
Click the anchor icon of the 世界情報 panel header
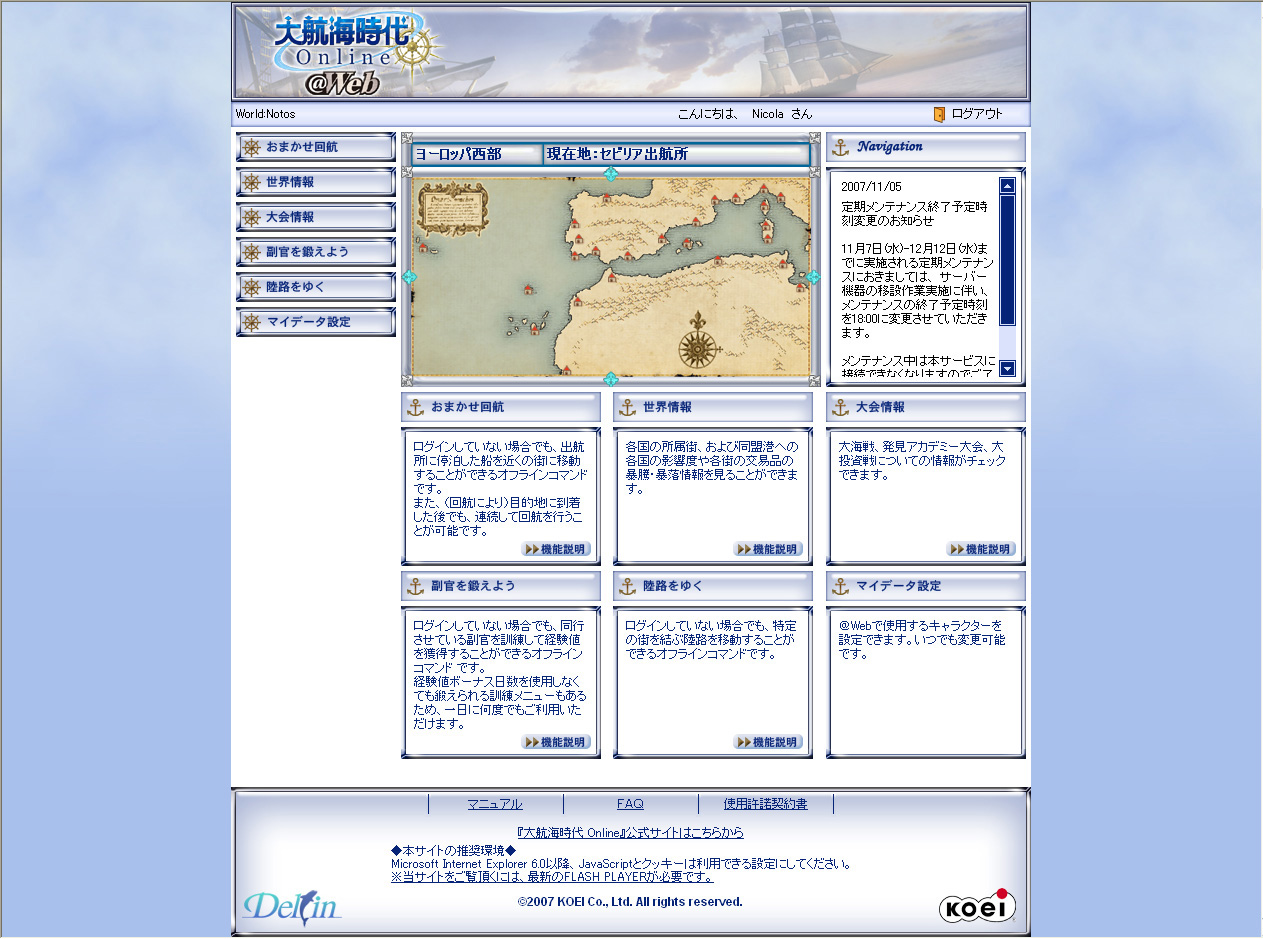pyautogui.click(x=628, y=408)
